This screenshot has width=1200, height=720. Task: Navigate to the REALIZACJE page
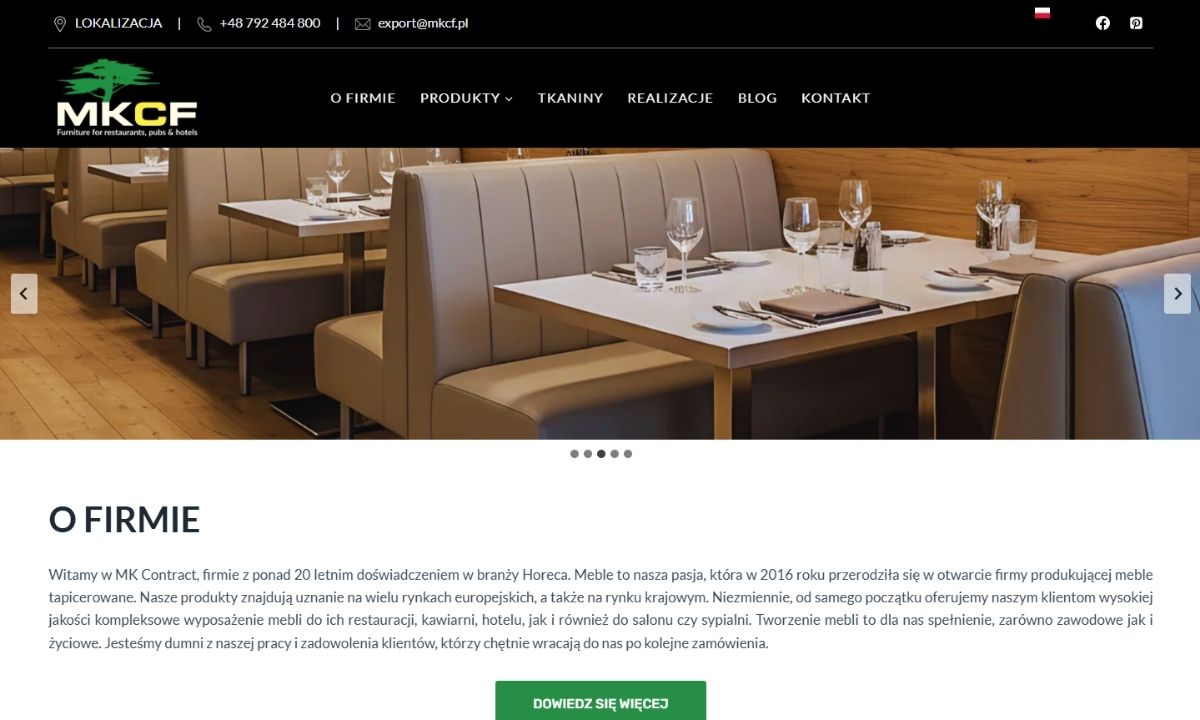(670, 98)
